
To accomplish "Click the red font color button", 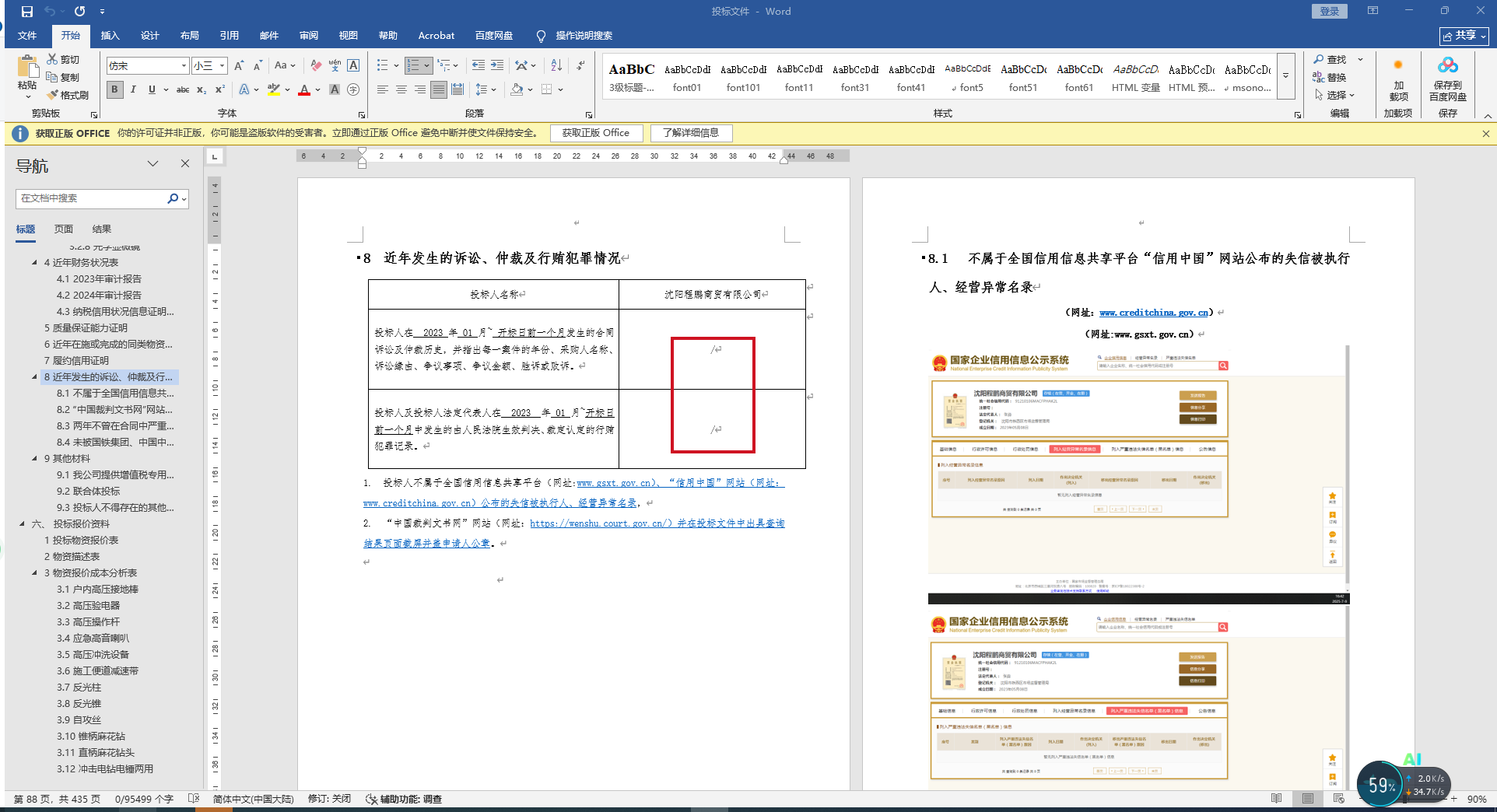I will click(304, 89).
